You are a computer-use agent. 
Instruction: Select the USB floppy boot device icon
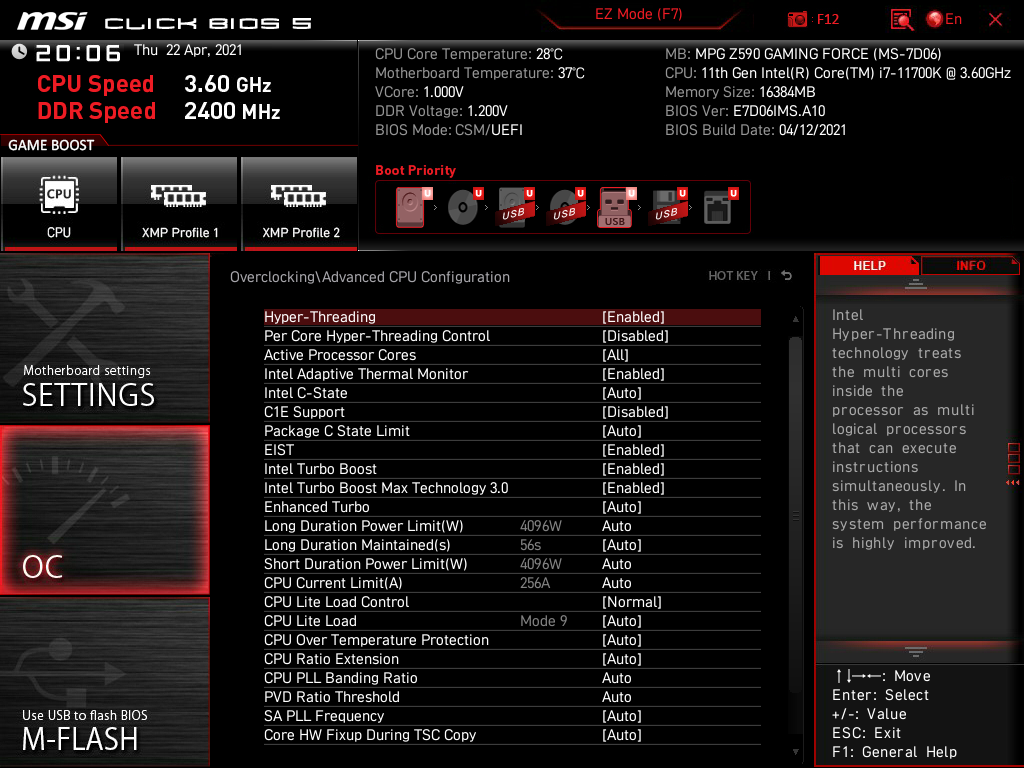(669, 207)
